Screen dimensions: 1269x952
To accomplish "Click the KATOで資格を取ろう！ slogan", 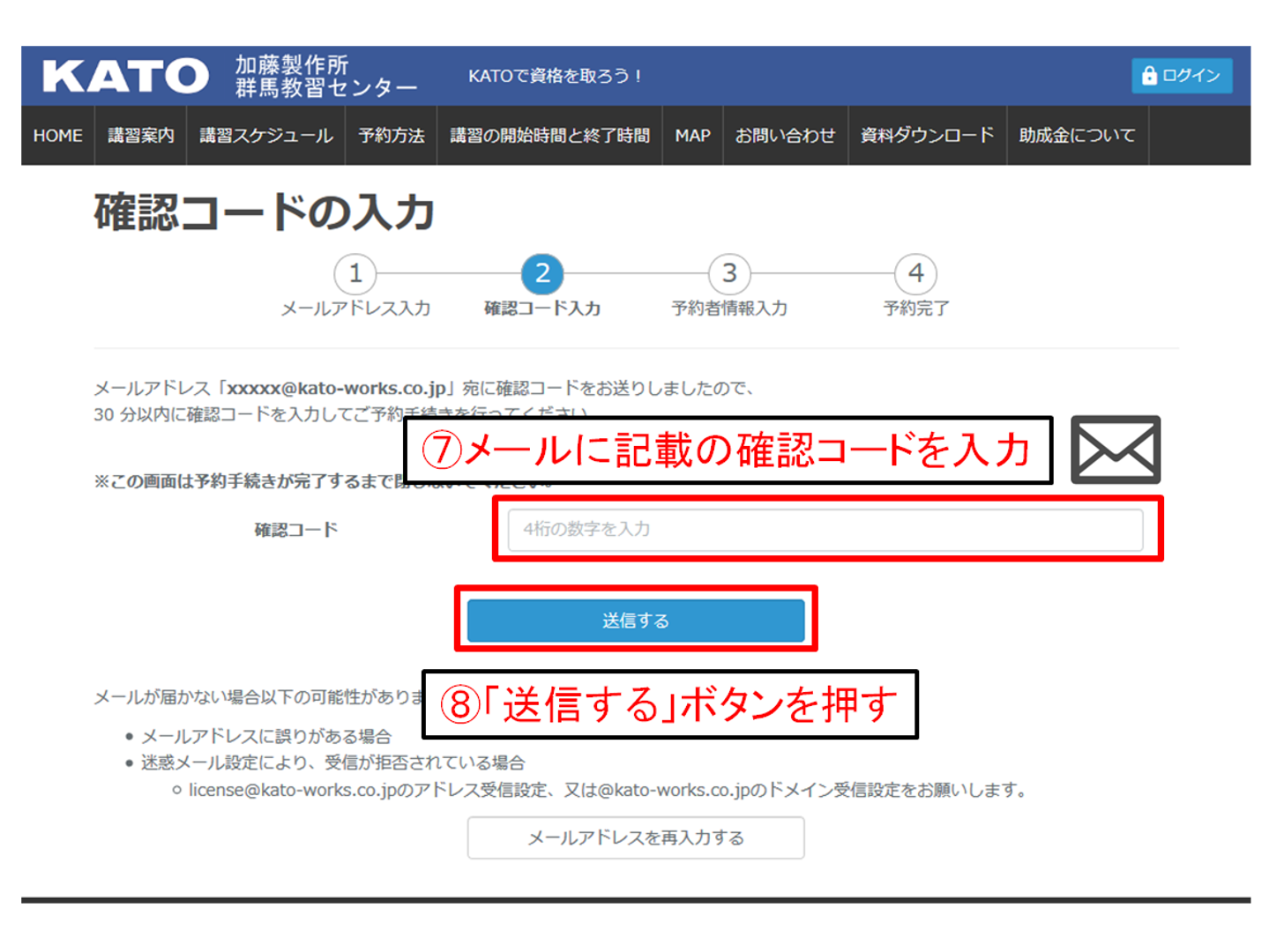I will (556, 76).
